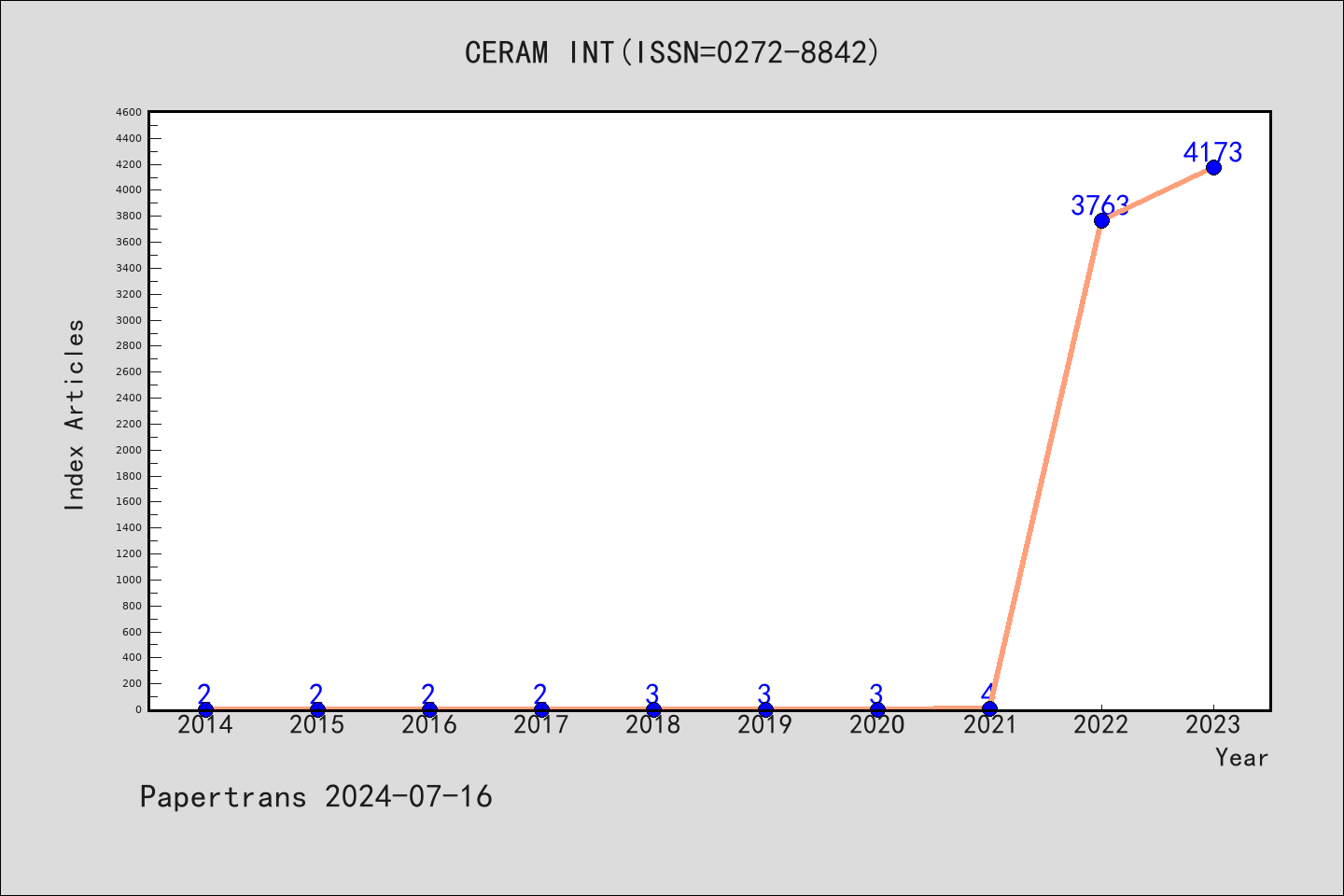Click the 2021 x-axis tick label
Screen dimensions: 1344x896
pos(989,724)
